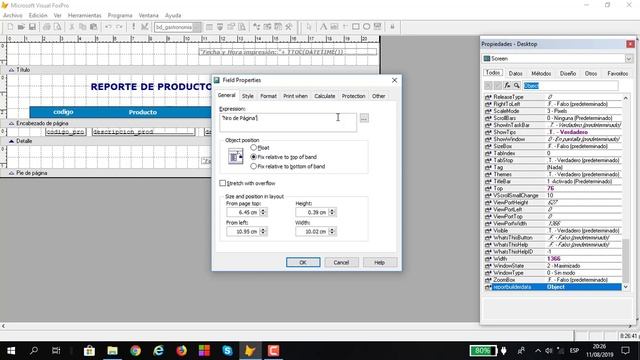Open Skype from the taskbar
The width and height of the screenshot is (640, 360).
(227, 351)
